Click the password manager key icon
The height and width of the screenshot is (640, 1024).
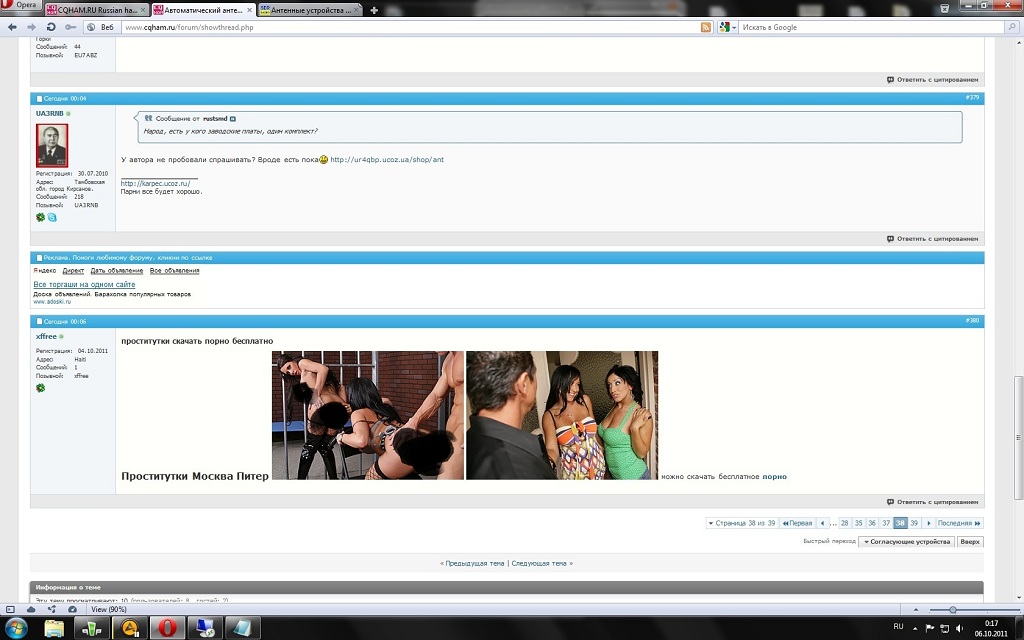tap(71, 27)
